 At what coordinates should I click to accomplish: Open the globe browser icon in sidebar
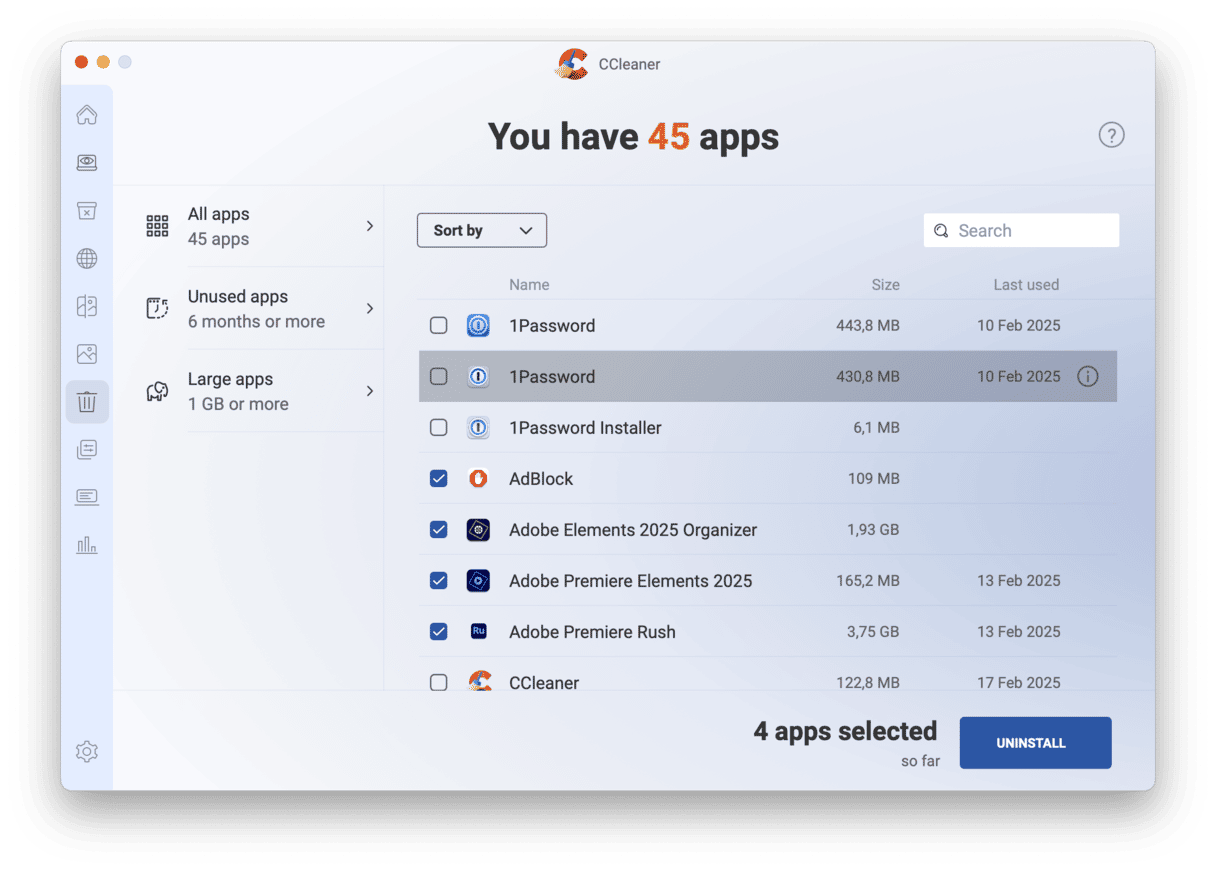point(87,259)
